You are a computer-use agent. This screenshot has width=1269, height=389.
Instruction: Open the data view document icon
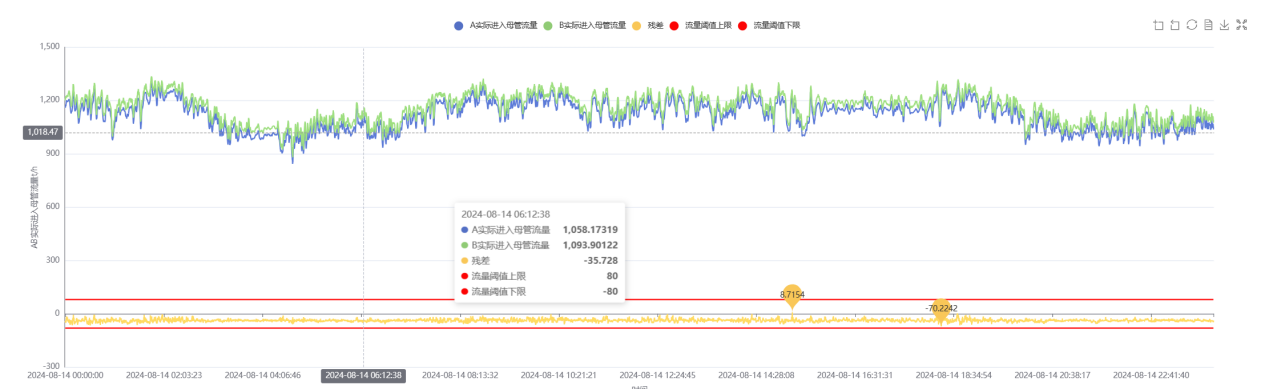click(1208, 25)
